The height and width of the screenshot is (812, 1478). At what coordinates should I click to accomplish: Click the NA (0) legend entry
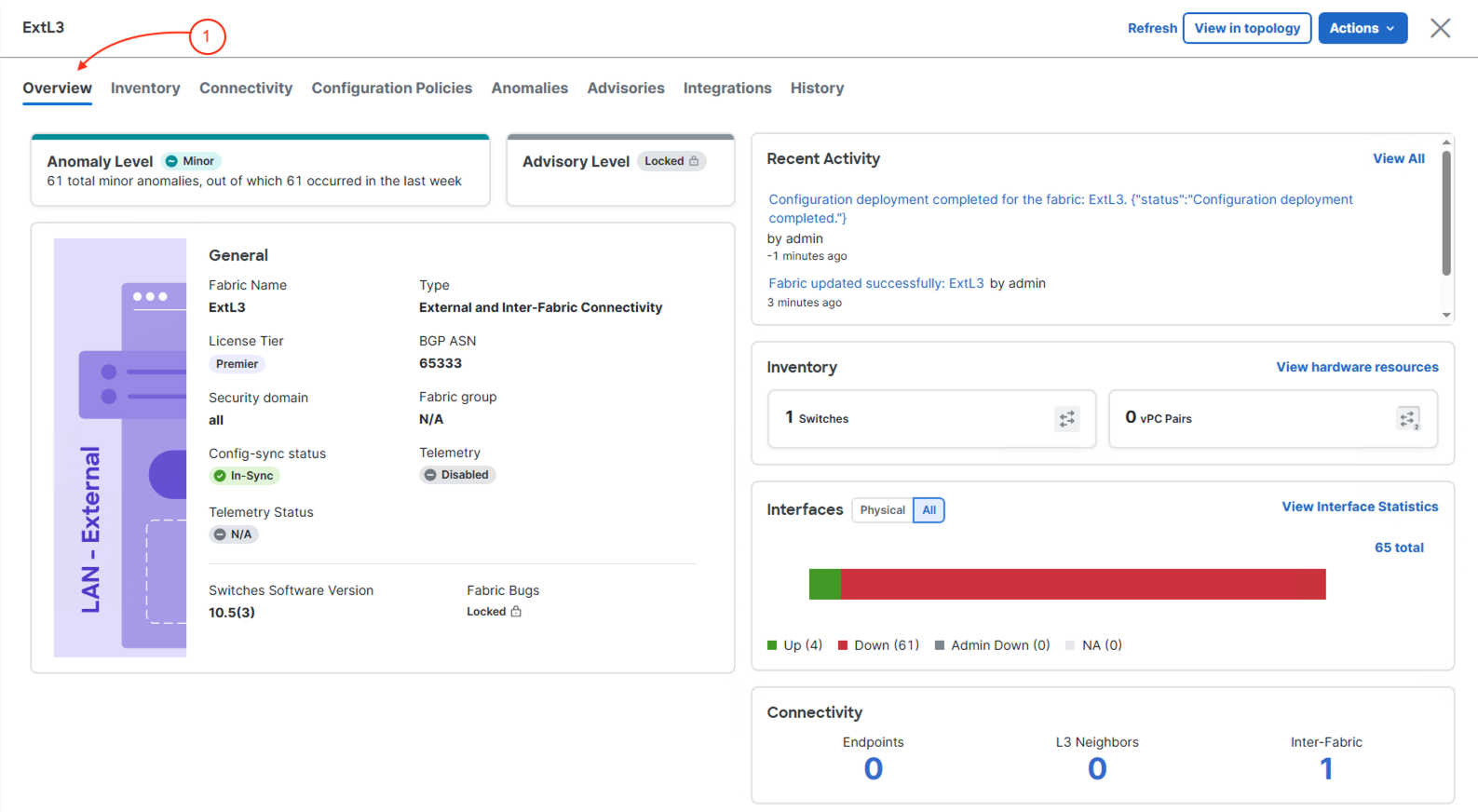(x=1093, y=645)
